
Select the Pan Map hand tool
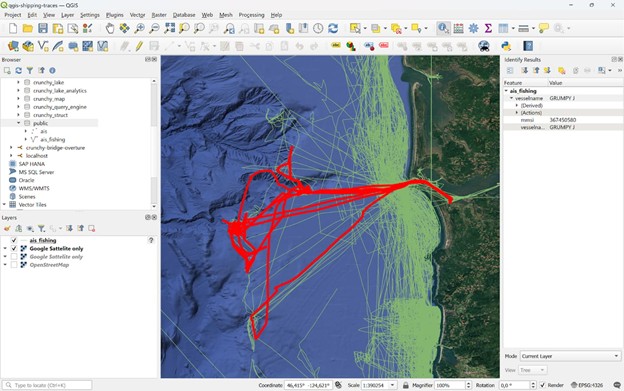pos(109,28)
